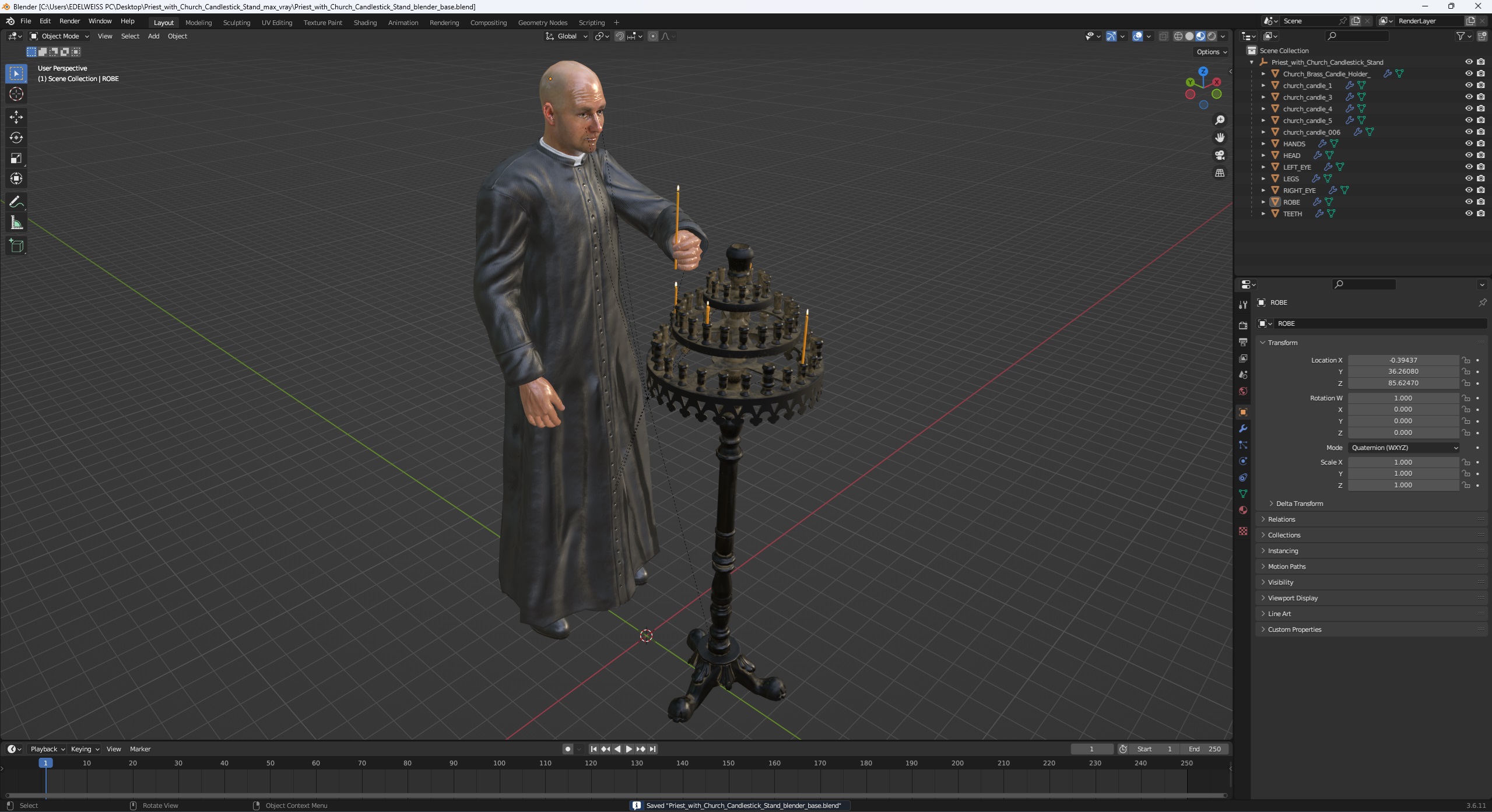Open the Material properties tab
1492x812 pixels.
point(1243,510)
